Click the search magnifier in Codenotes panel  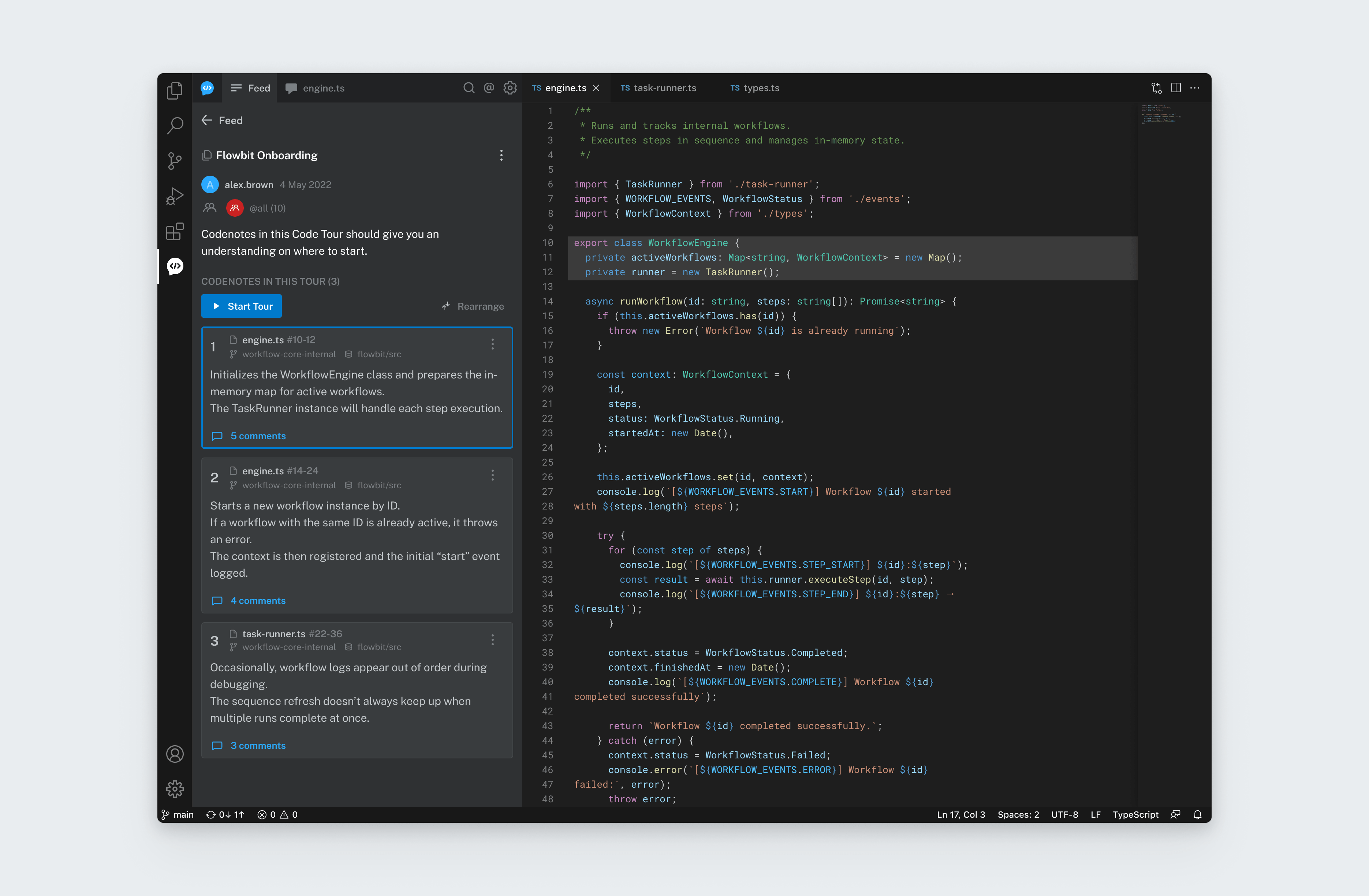click(469, 87)
